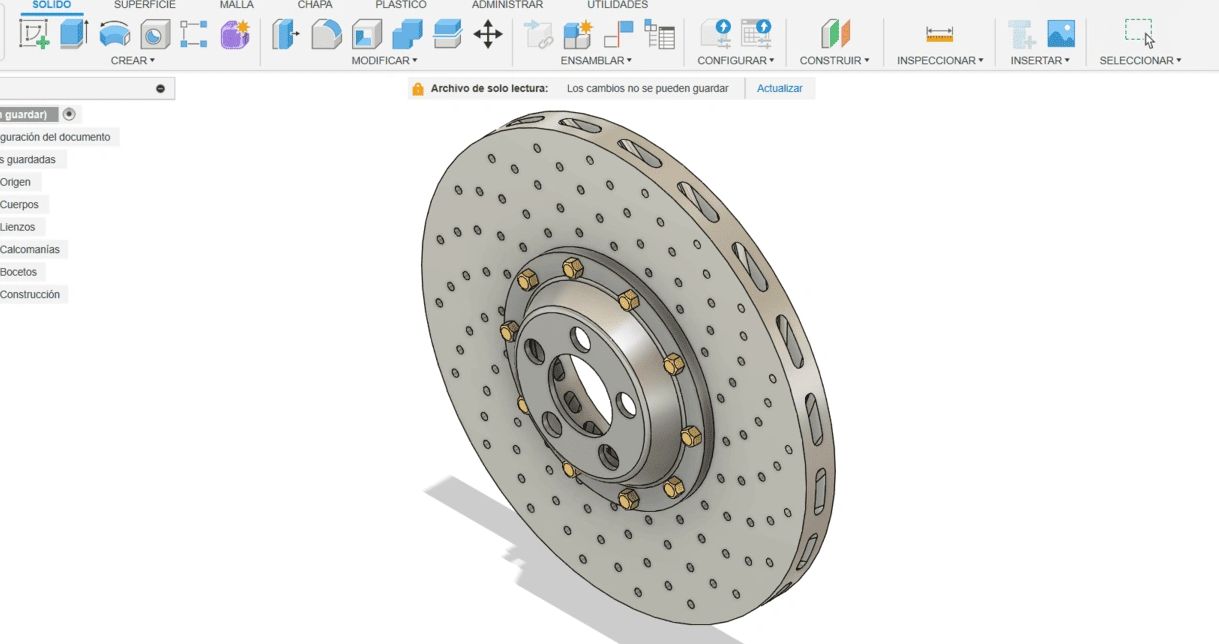Select the Extrude tool
Image resolution: width=1219 pixels, height=644 pixels.
pos(74,35)
